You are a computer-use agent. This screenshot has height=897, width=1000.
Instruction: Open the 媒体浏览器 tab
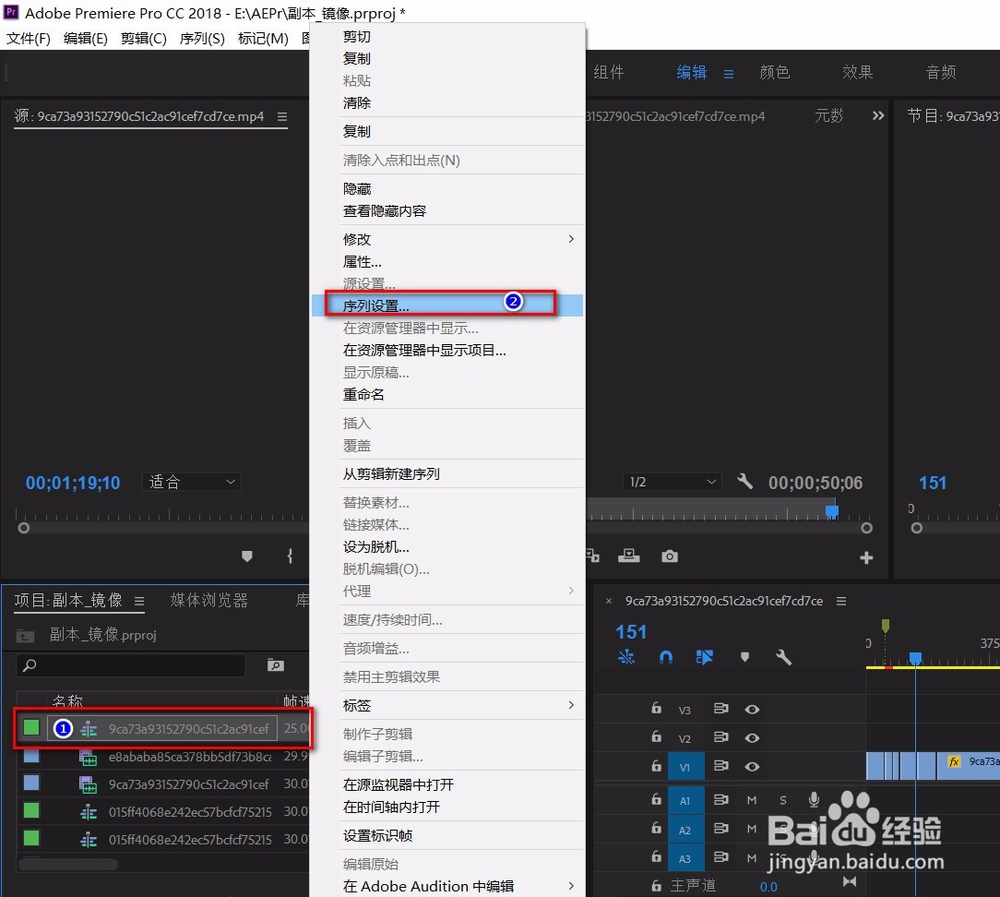[x=209, y=600]
